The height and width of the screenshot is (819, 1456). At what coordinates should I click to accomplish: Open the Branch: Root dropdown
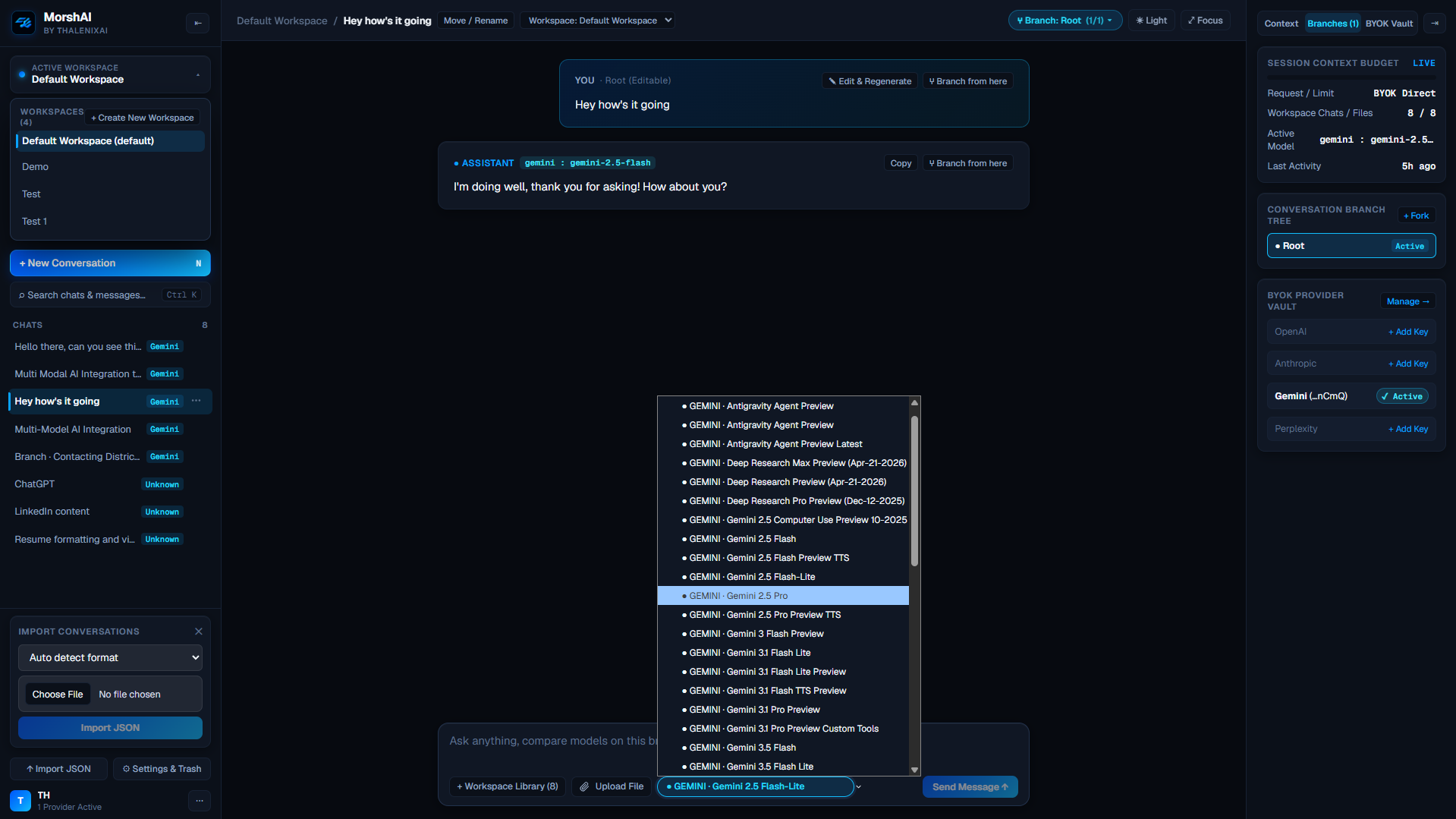click(x=1064, y=20)
